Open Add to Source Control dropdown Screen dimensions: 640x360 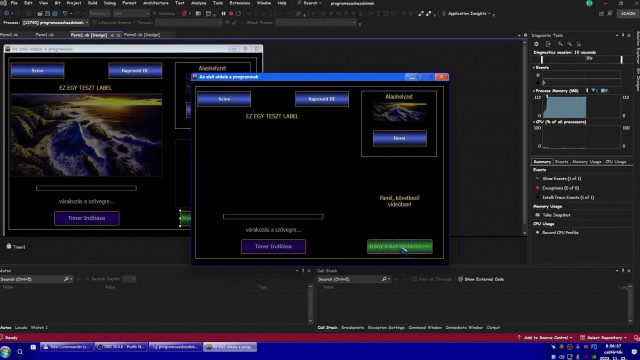point(545,338)
